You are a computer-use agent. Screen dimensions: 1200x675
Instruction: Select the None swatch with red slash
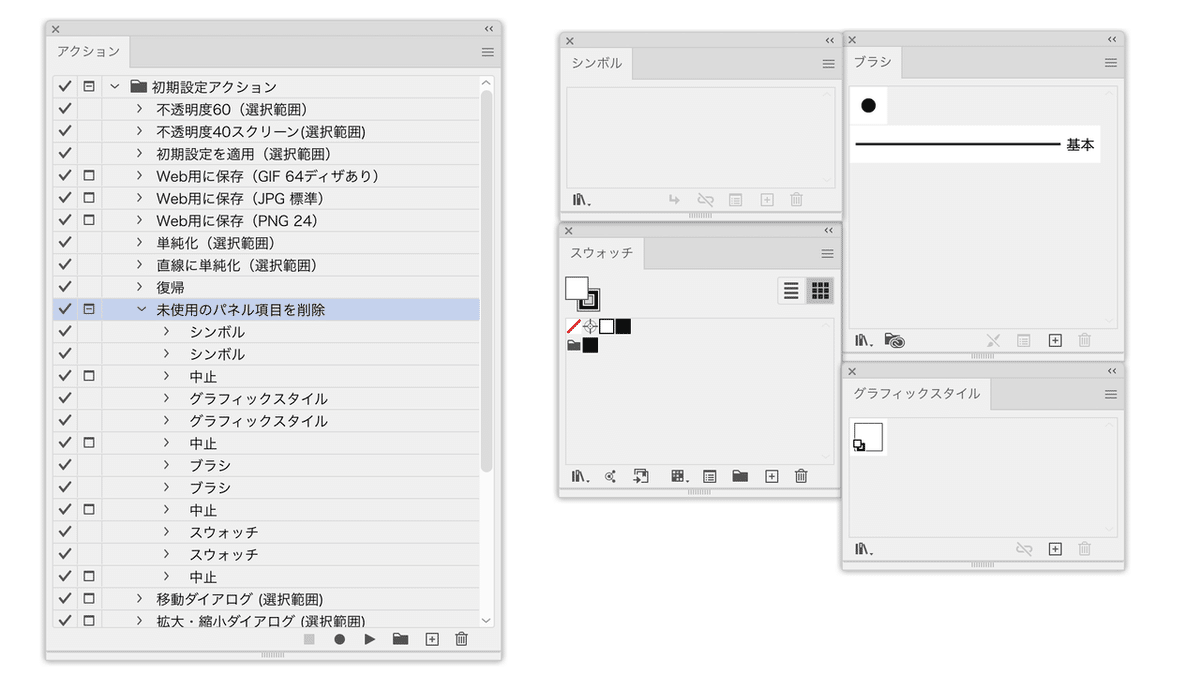pyautogui.click(x=574, y=326)
